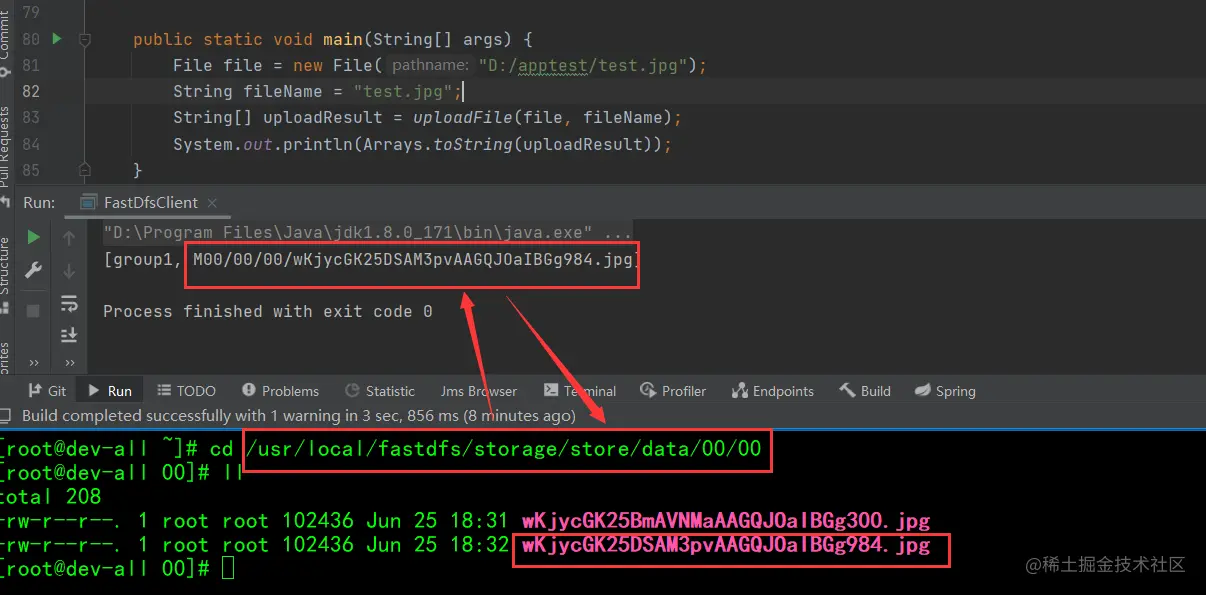1206x595 pixels.
Task: Click line number 84 in the gutter
Action: coord(31,144)
